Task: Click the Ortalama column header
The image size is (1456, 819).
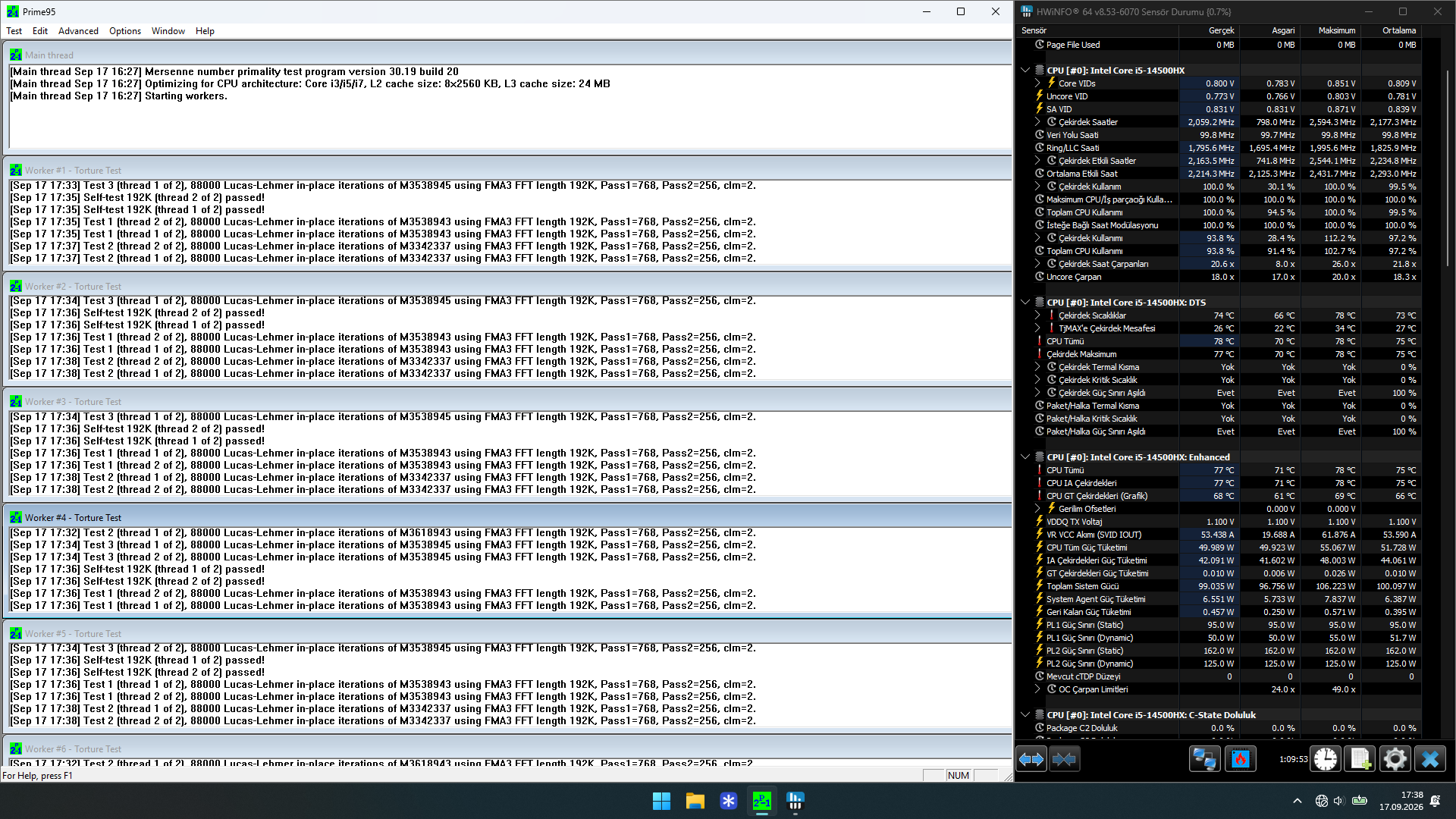Action: [x=1391, y=30]
